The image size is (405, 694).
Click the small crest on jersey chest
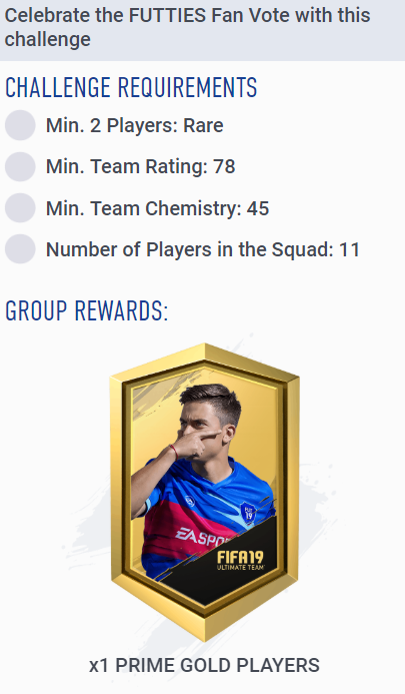tap(190, 501)
